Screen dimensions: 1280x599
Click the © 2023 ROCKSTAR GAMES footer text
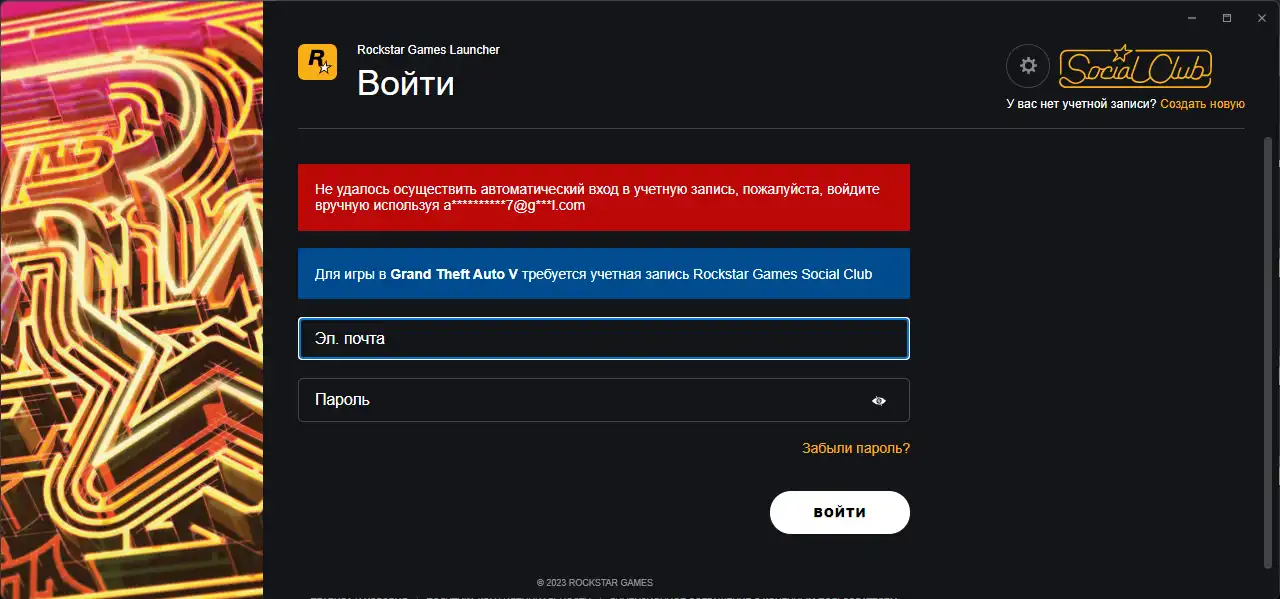click(x=595, y=582)
